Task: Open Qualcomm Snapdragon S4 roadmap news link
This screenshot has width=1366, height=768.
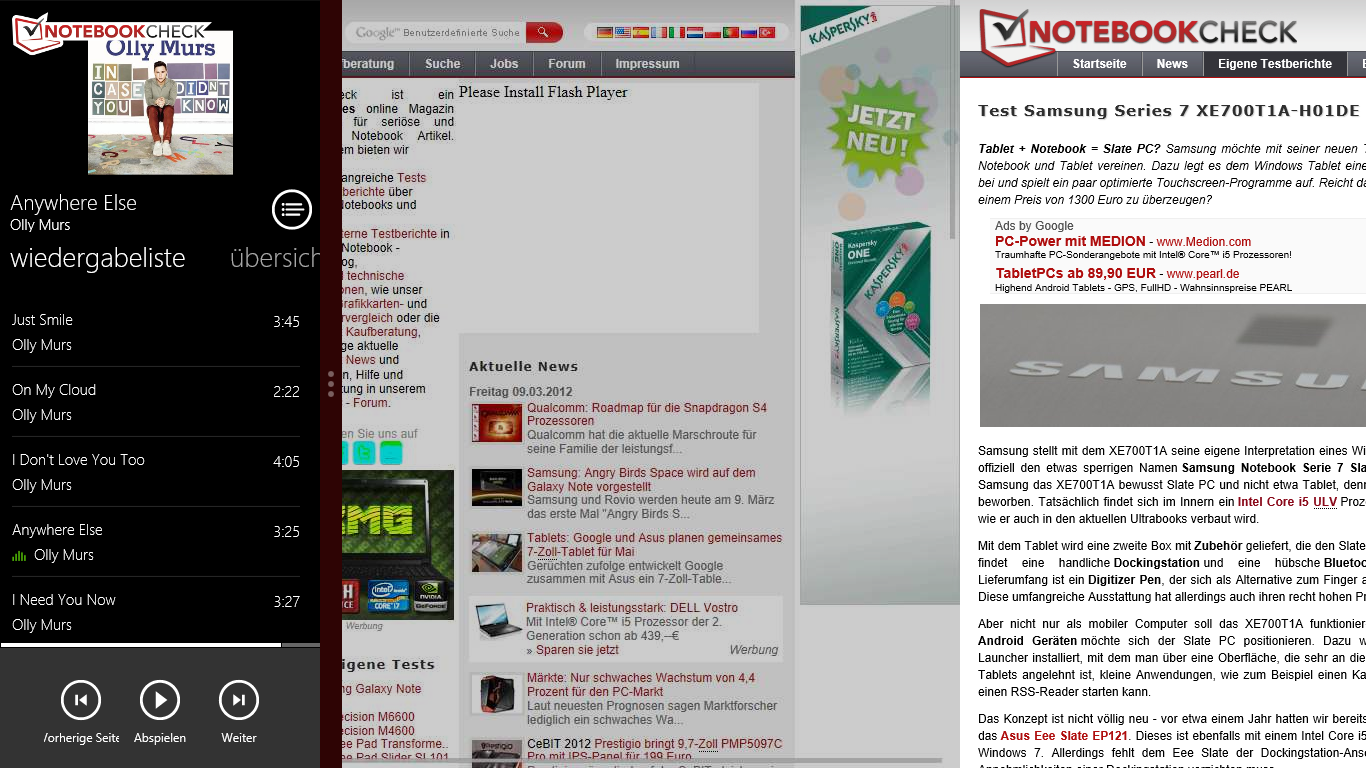Action: (x=646, y=414)
